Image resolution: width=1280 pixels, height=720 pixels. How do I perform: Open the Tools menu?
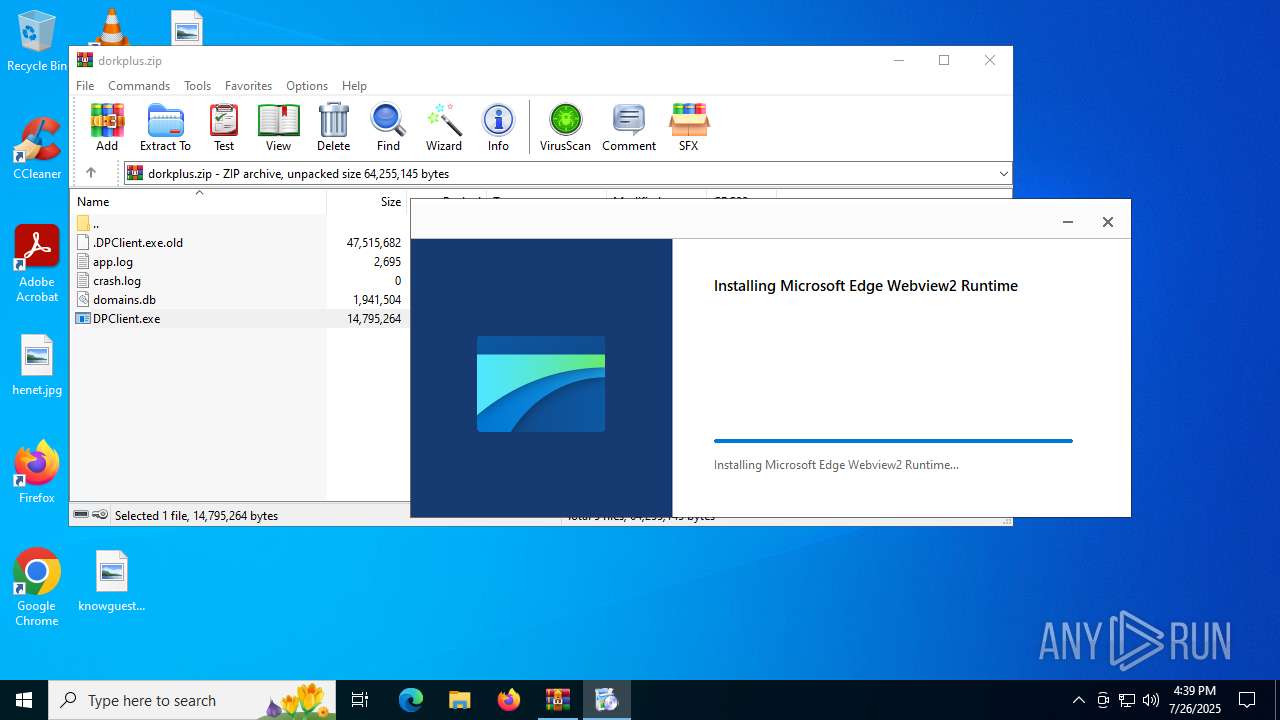197,86
